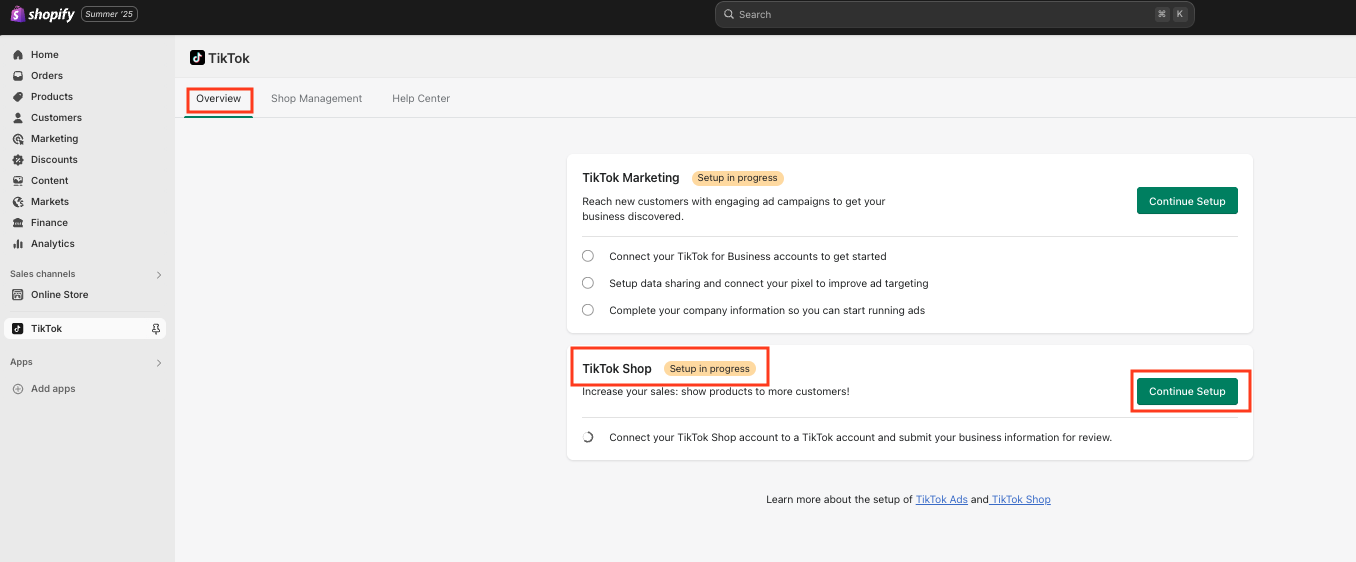Open the TikTok Shop learn more link
1356x562 pixels.
click(x=1021, y=499)
